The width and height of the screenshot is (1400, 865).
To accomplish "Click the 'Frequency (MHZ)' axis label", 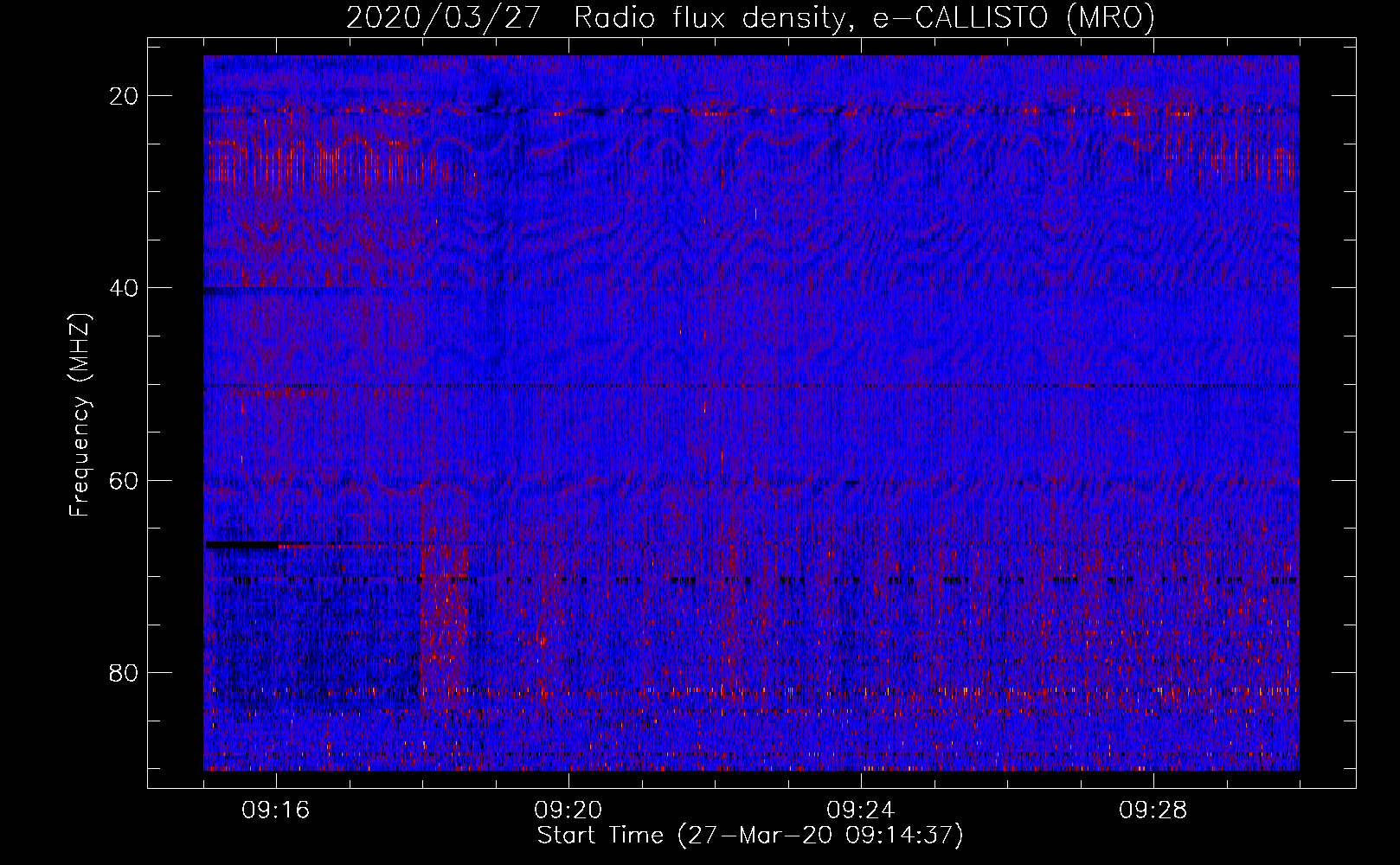I will [x=80, y=415].
